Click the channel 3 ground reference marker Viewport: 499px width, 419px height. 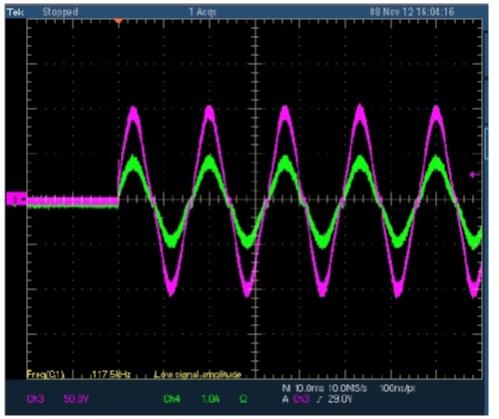16,199
